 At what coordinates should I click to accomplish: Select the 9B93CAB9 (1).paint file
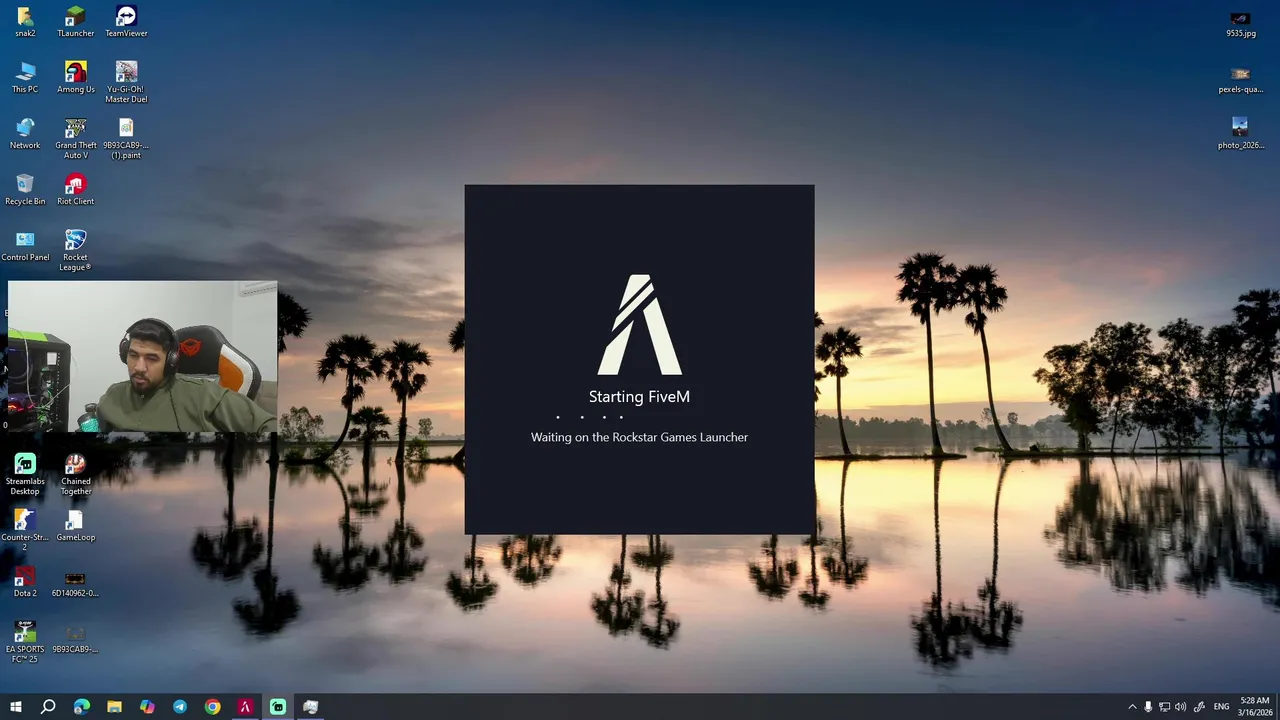pos(126,138)
